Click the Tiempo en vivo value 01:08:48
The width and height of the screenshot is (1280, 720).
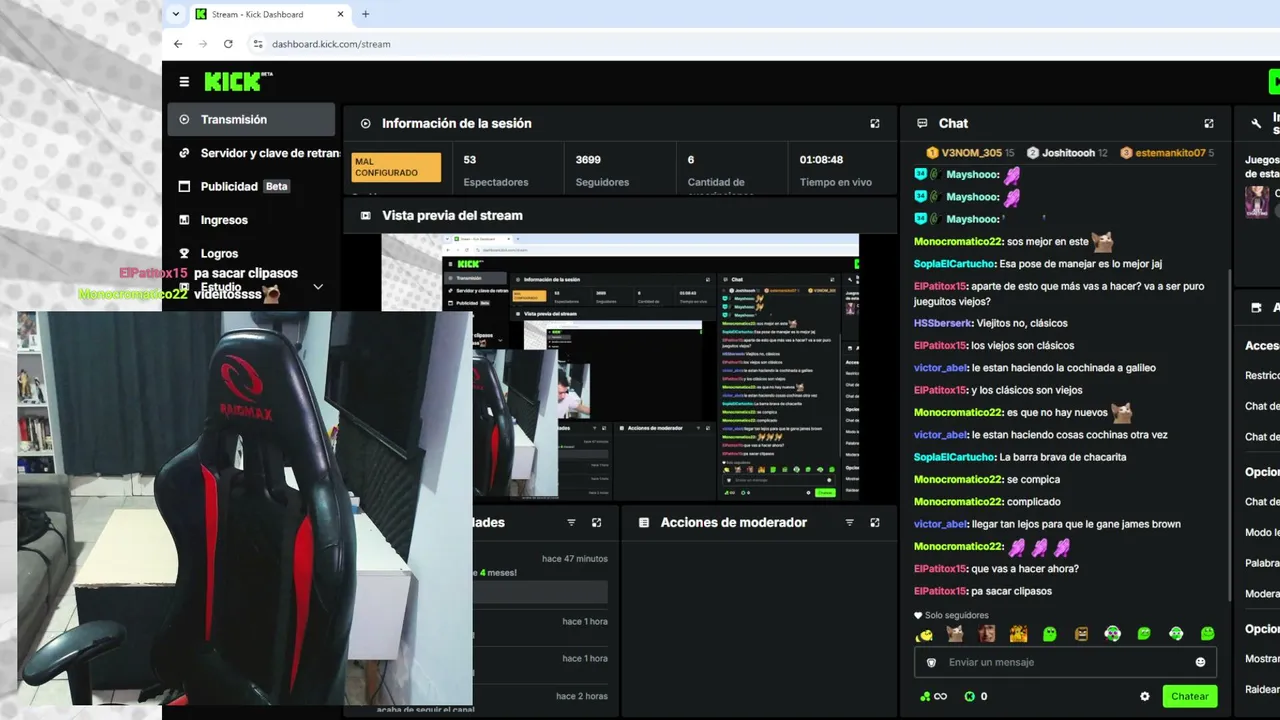point(821,160)
